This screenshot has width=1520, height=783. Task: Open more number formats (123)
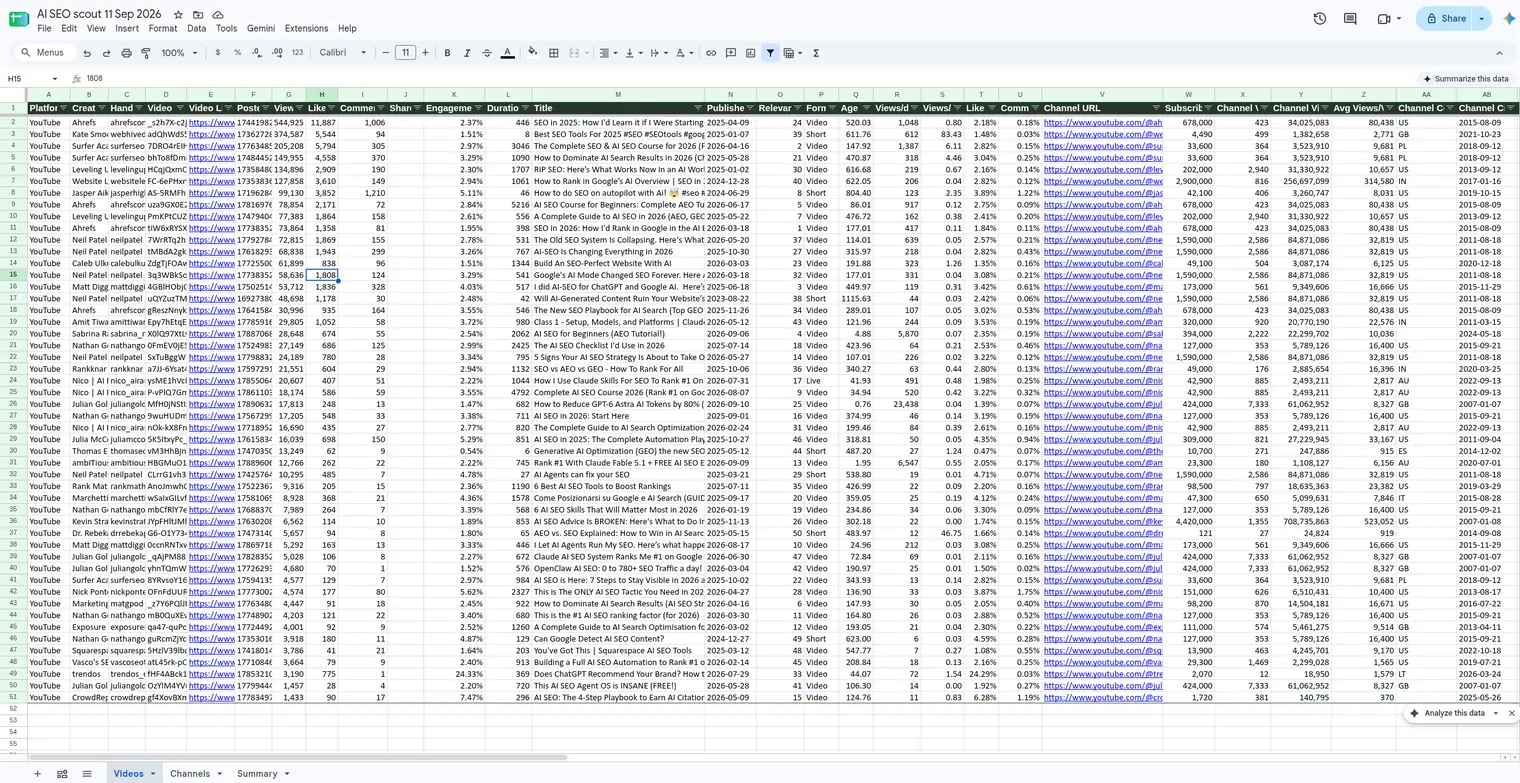coord(297,53)
